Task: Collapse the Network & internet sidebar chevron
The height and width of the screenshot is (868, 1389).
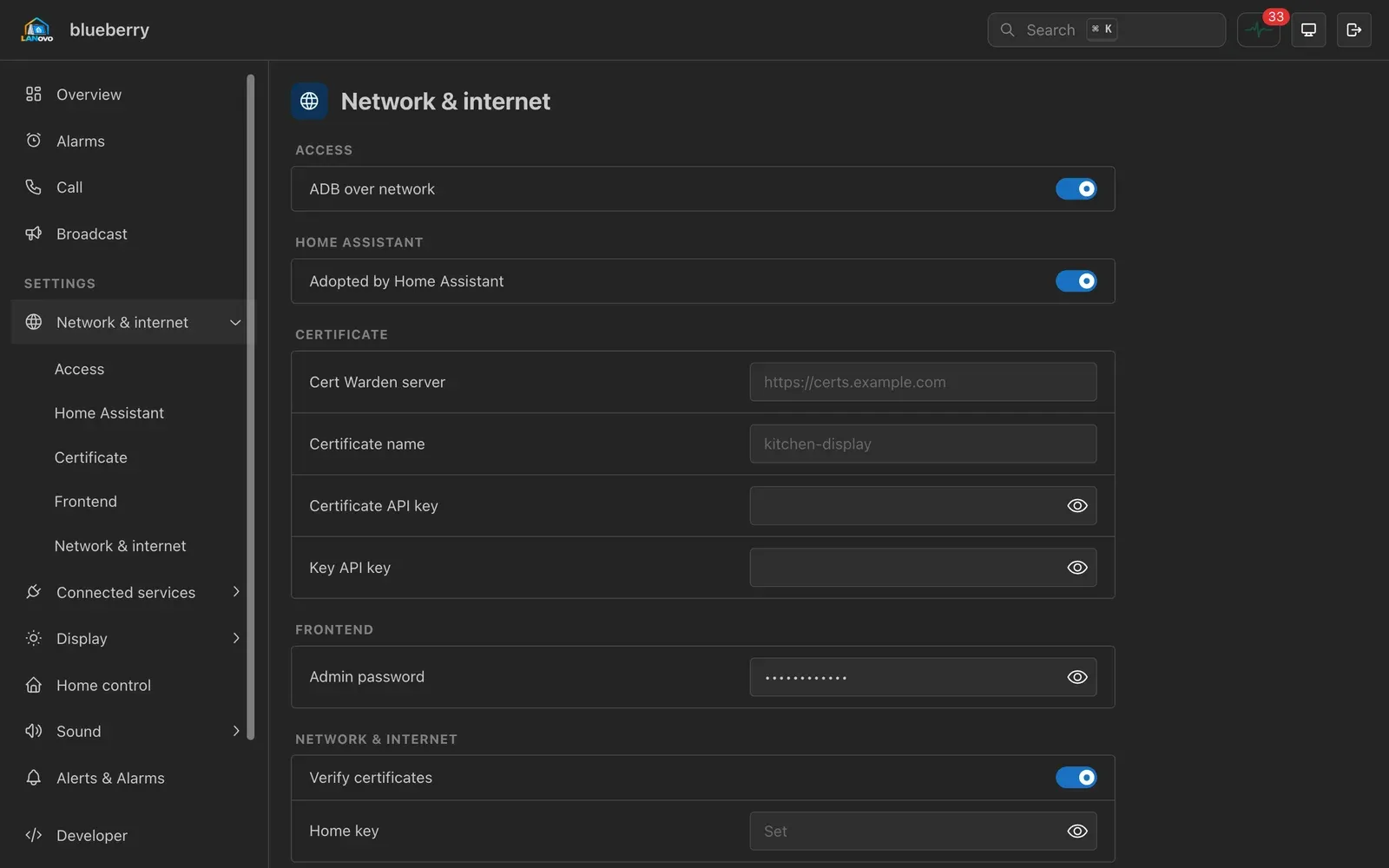Action: click(x=235, y=322)
